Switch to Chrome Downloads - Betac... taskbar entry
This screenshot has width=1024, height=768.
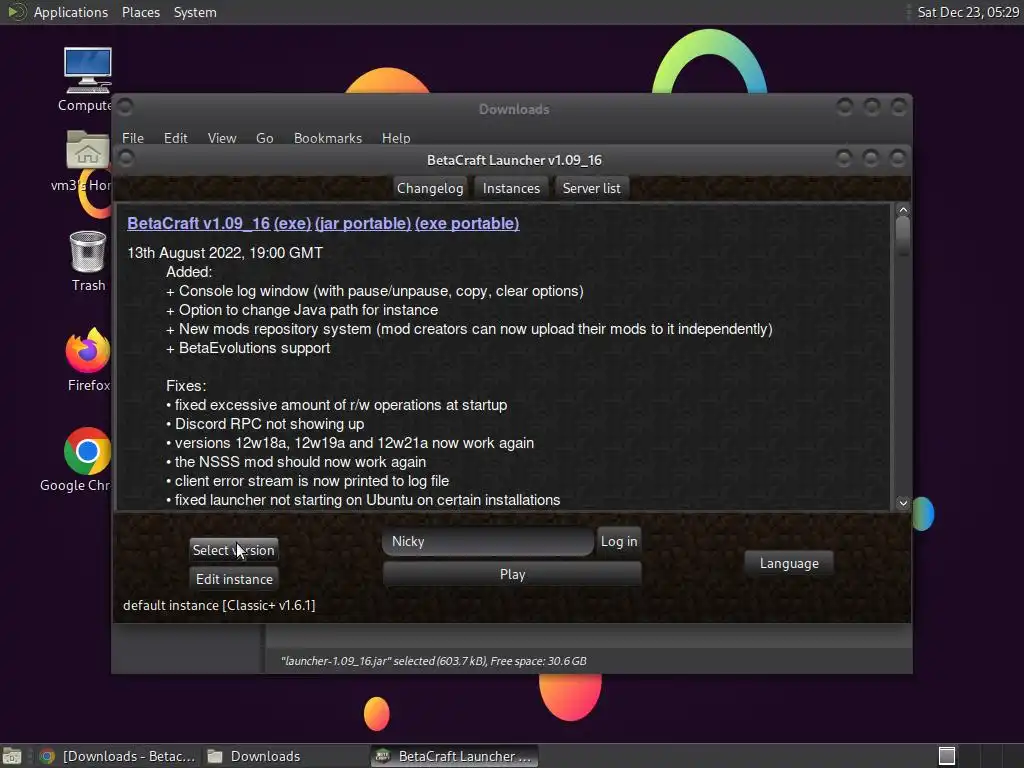118,756
